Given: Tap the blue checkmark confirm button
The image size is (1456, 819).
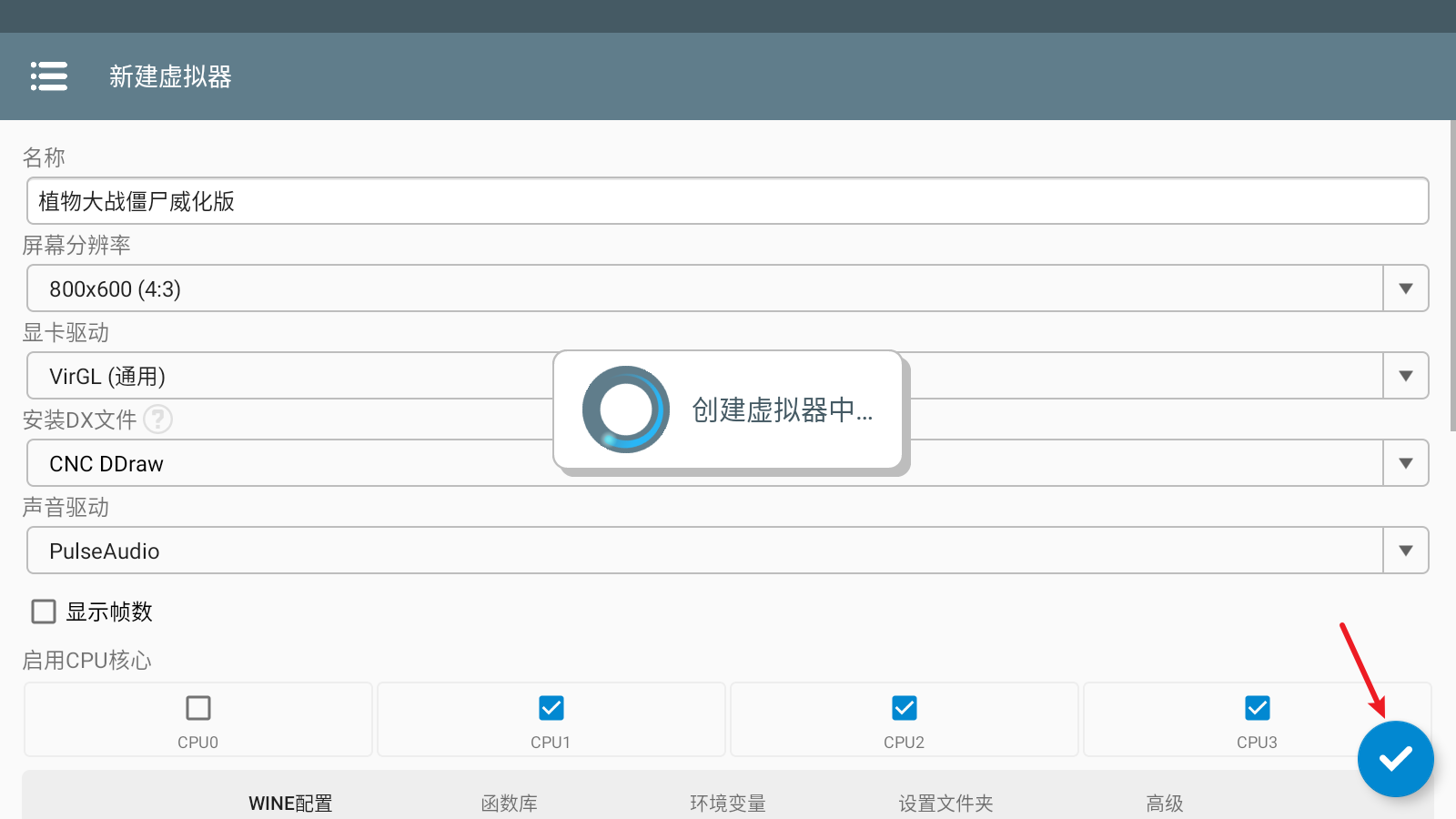Looking at the screenshot, I should tap(1395, 759).
